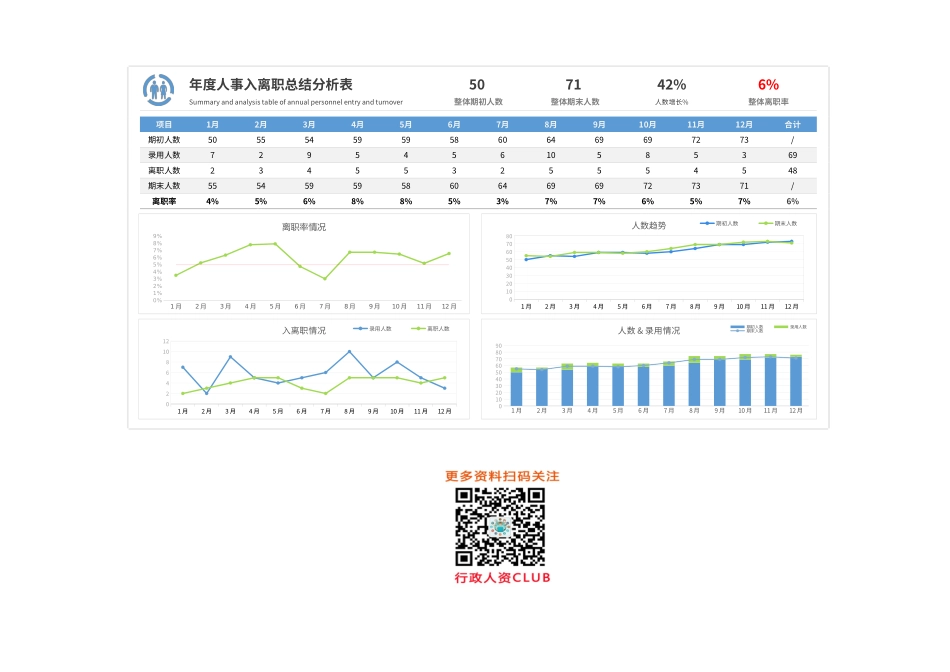
Task: Click the 离职率 row label
Action: pos(164,201)
